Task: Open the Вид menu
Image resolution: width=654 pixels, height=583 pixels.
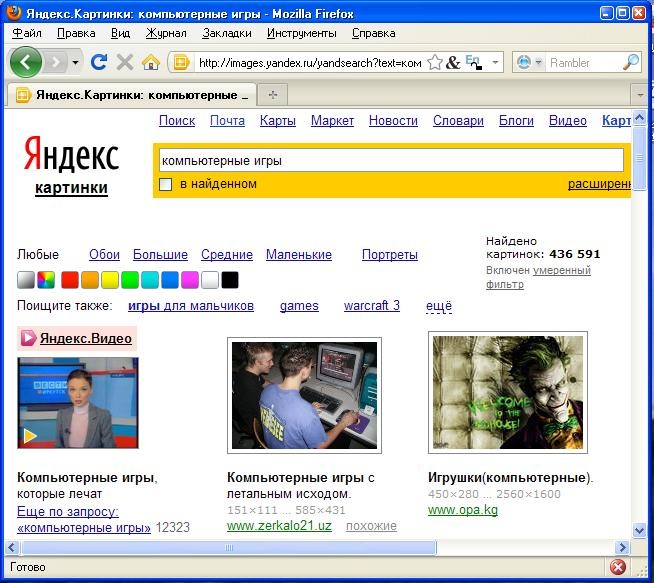Action: click(x=121, y=33)
